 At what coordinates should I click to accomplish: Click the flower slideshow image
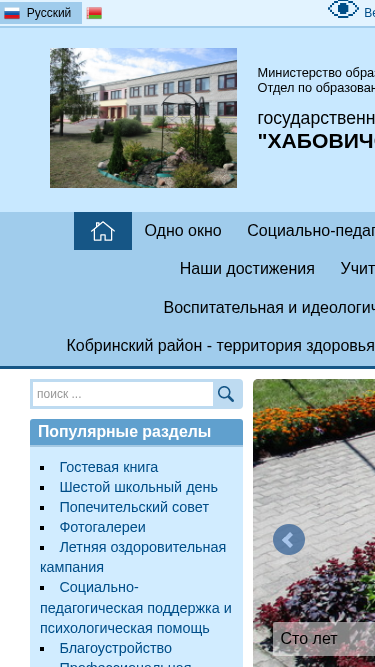coord(314,523)
